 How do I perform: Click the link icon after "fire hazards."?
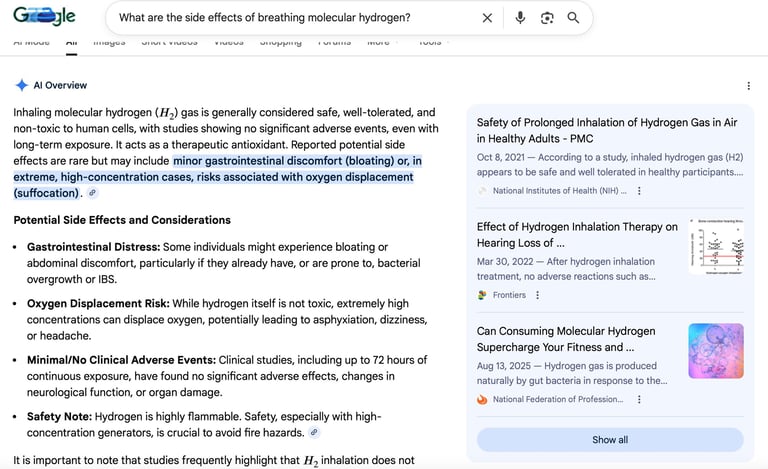pos(314,432)
